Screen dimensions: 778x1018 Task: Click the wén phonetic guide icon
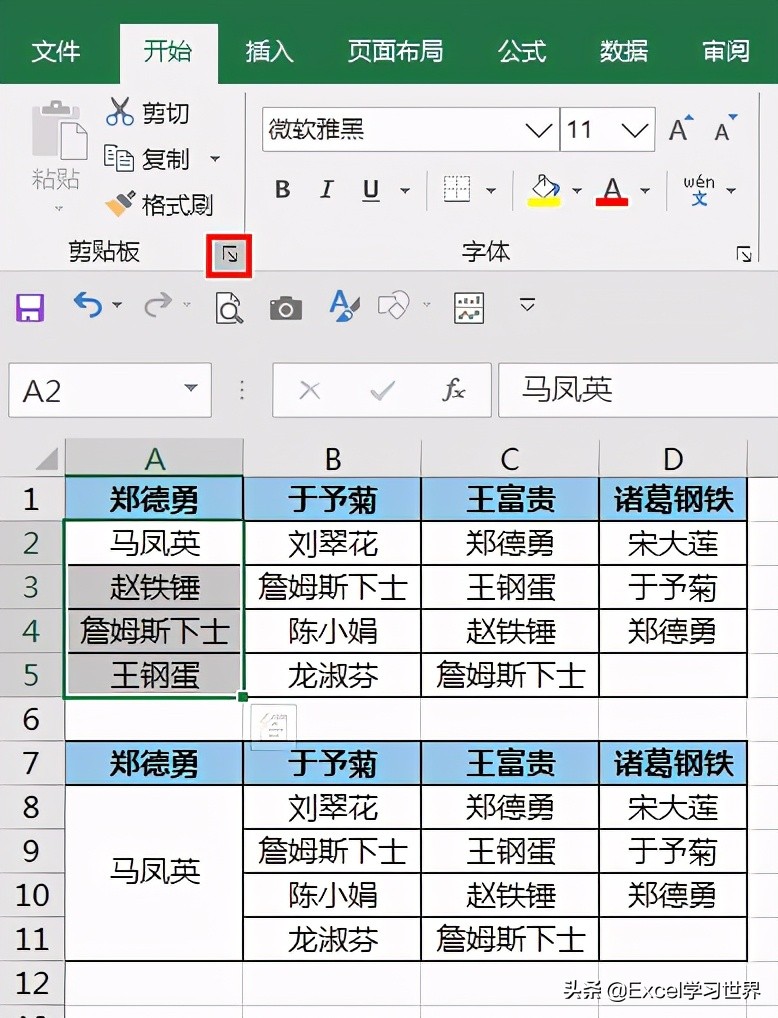point(699,190)
